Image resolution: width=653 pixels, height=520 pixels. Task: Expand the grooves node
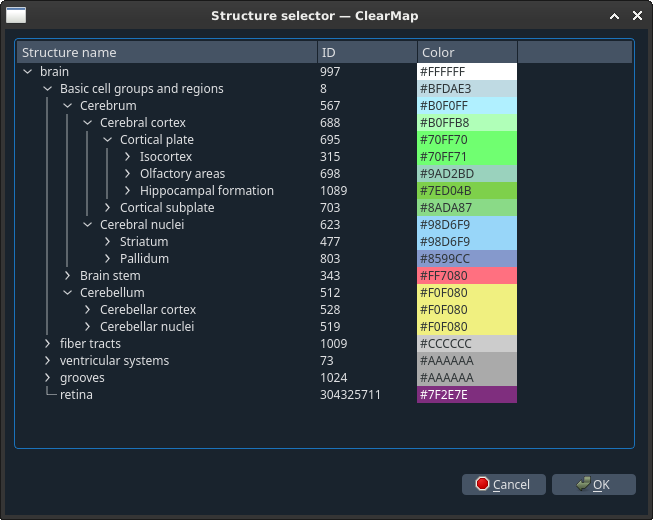[x=48, y=378]
